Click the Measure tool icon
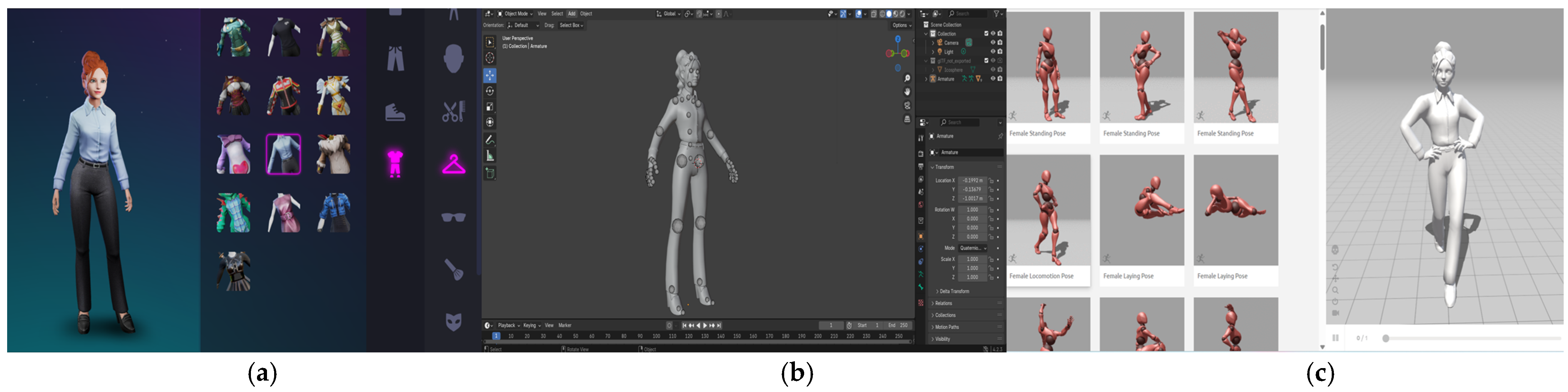 coord(490,157)
